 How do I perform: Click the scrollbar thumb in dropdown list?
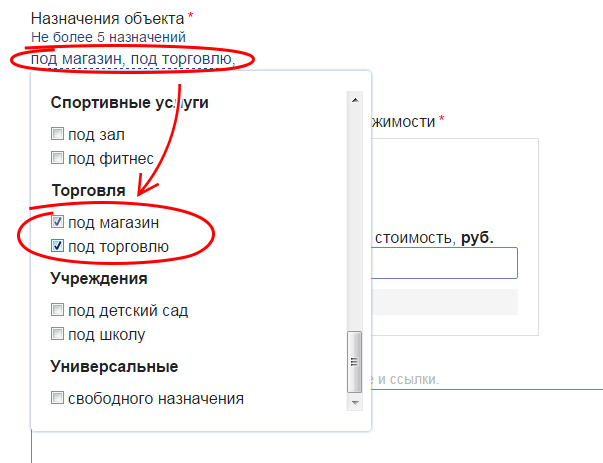(353, 360)
